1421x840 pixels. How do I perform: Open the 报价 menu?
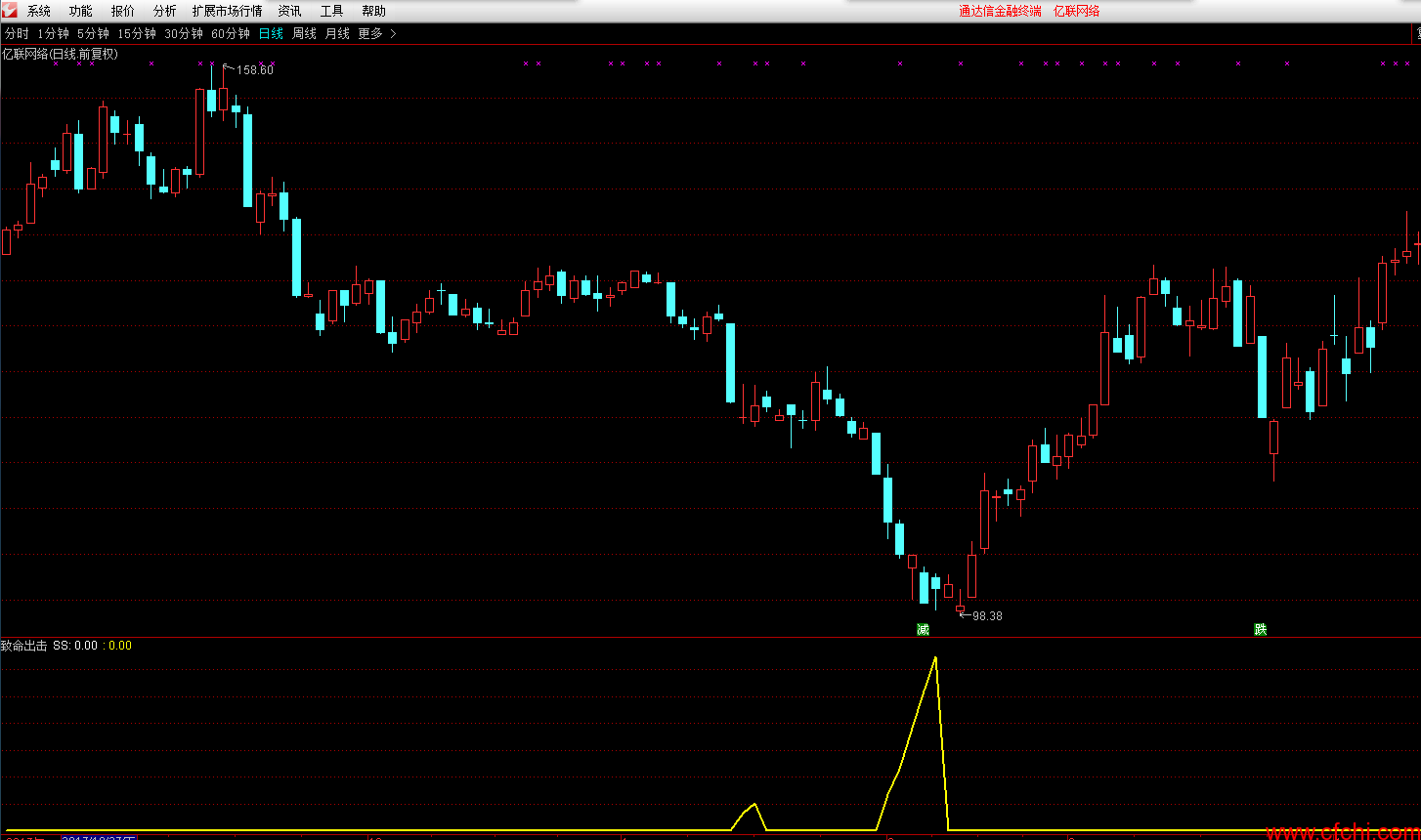click(x=123, y=11)
